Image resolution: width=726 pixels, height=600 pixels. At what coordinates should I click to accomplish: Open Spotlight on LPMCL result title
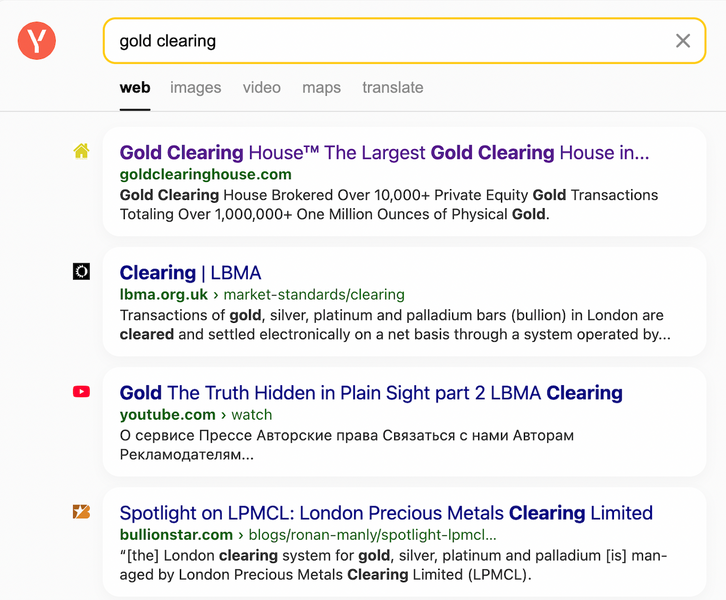click(x=386, y=513)
